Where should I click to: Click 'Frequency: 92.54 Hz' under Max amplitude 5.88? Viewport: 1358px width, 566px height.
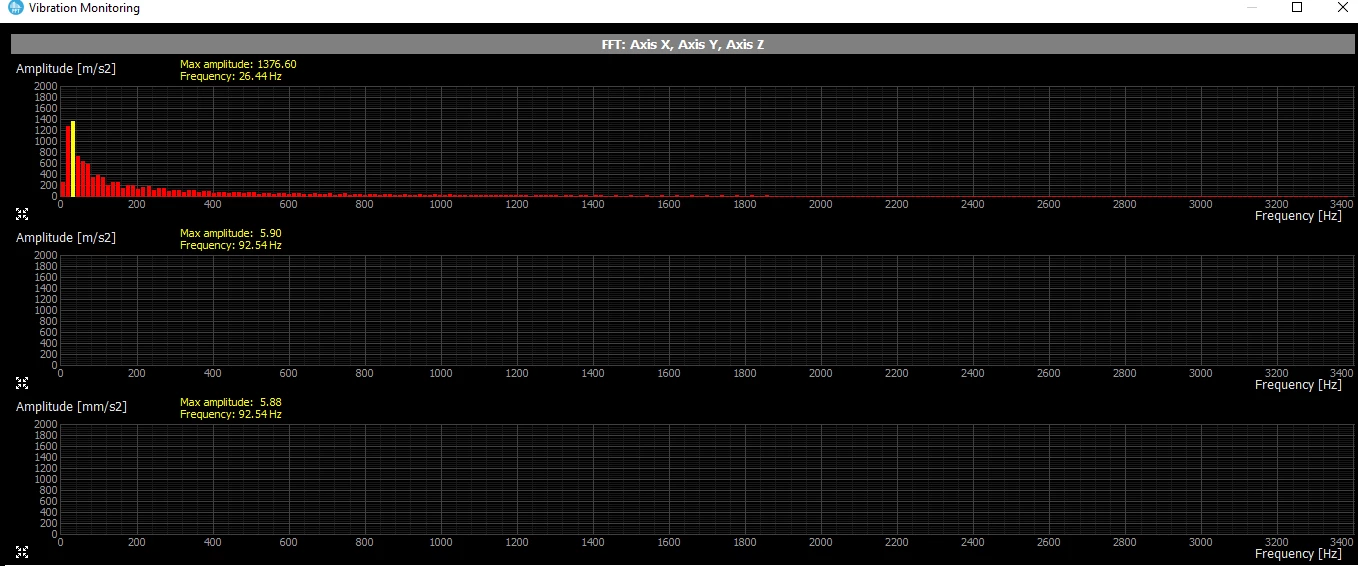pyautogui.click(x=230, y=414)
